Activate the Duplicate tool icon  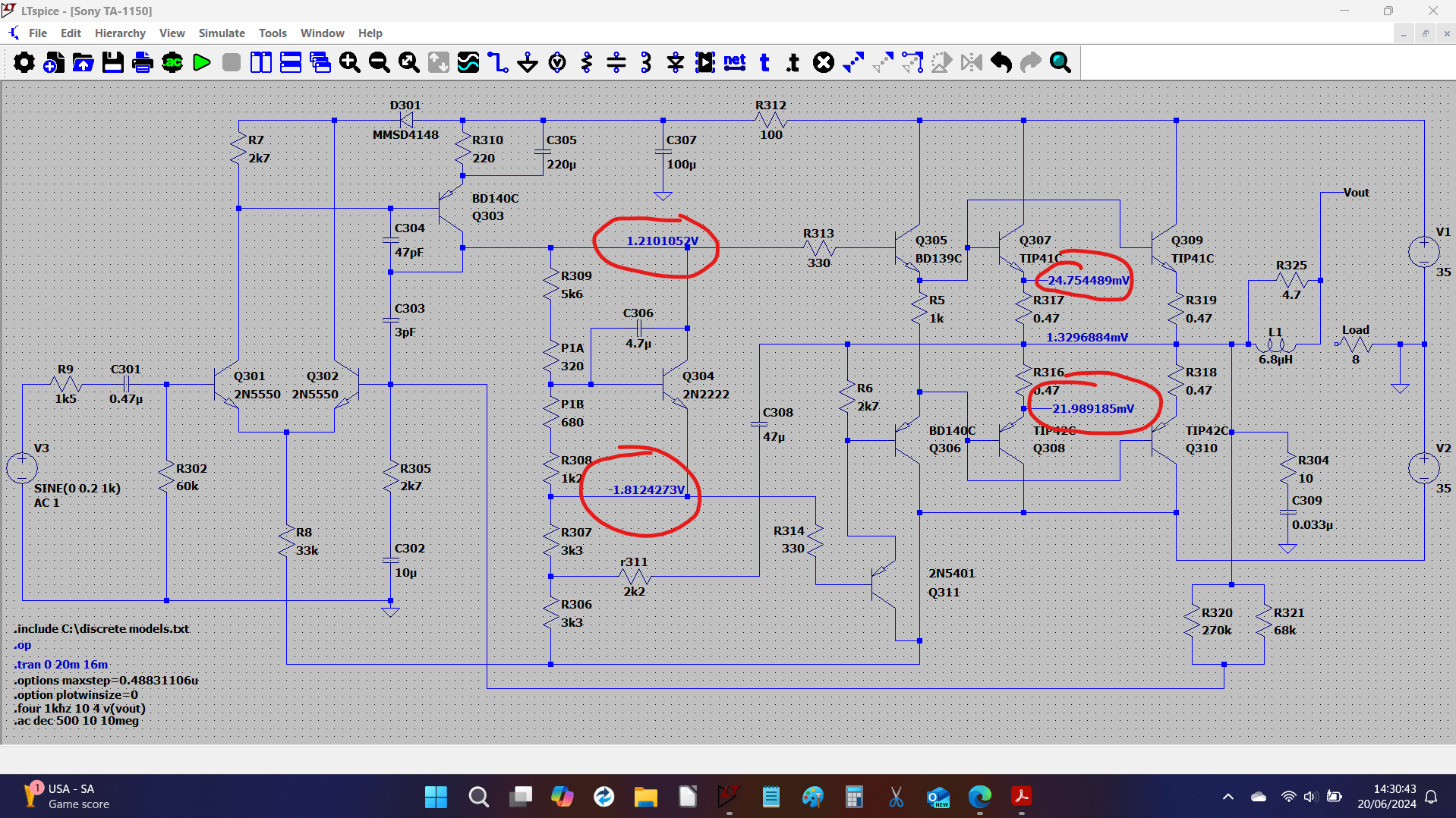(x=853, y=62)
